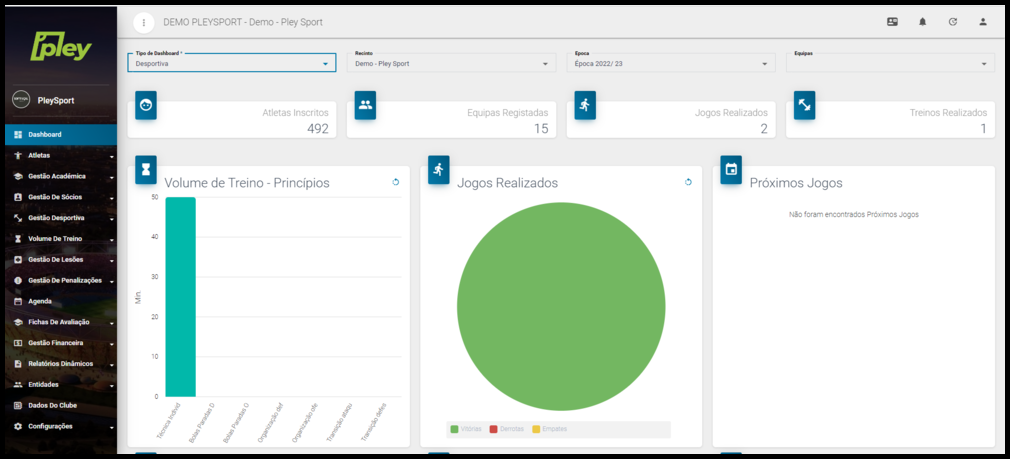The image size is (1010, 459).
Task: Click the calendar icon on Próximos Jogos
Action: pos(731,169)
